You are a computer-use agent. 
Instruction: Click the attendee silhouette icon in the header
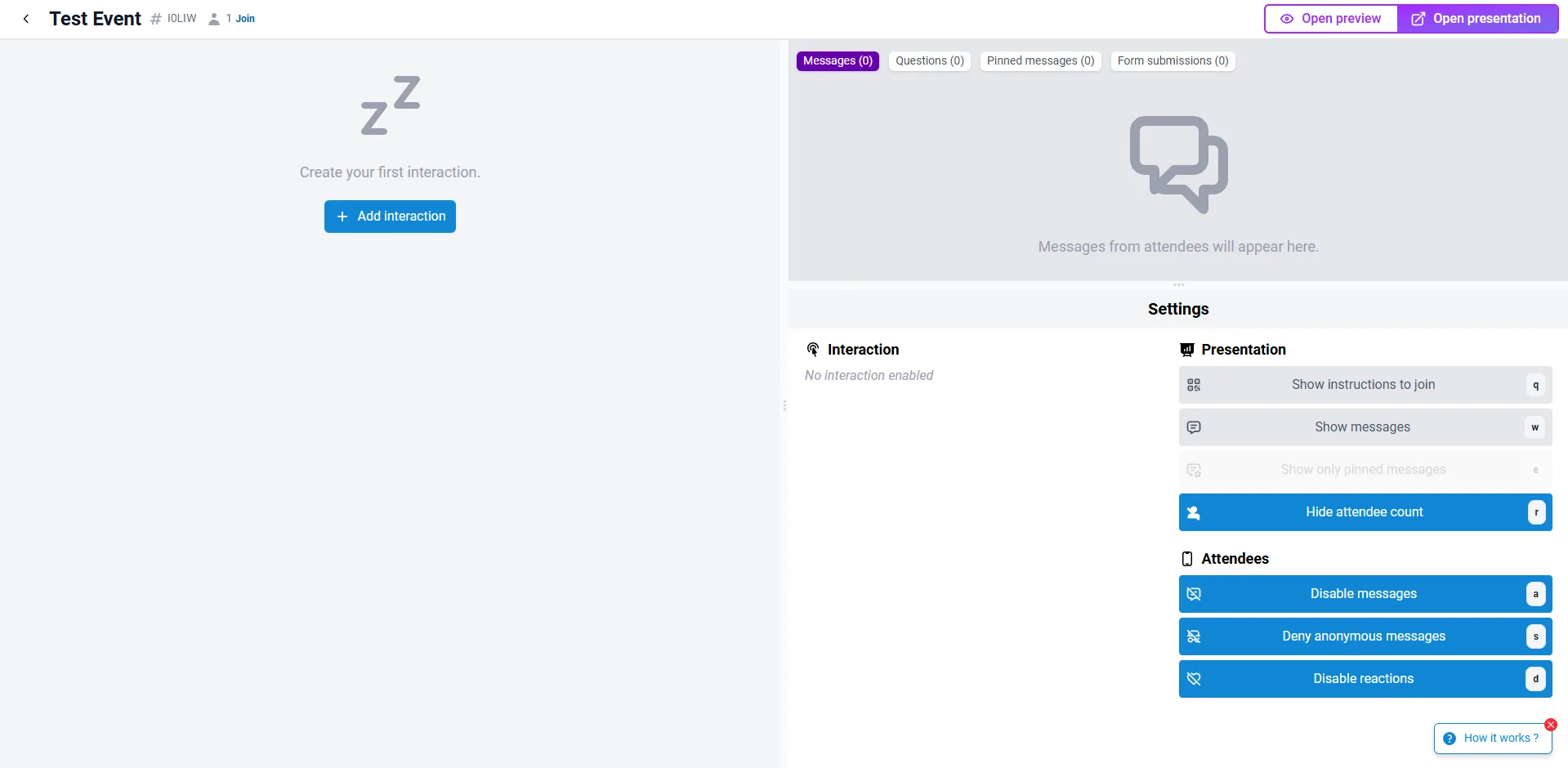tap(214, 18)
